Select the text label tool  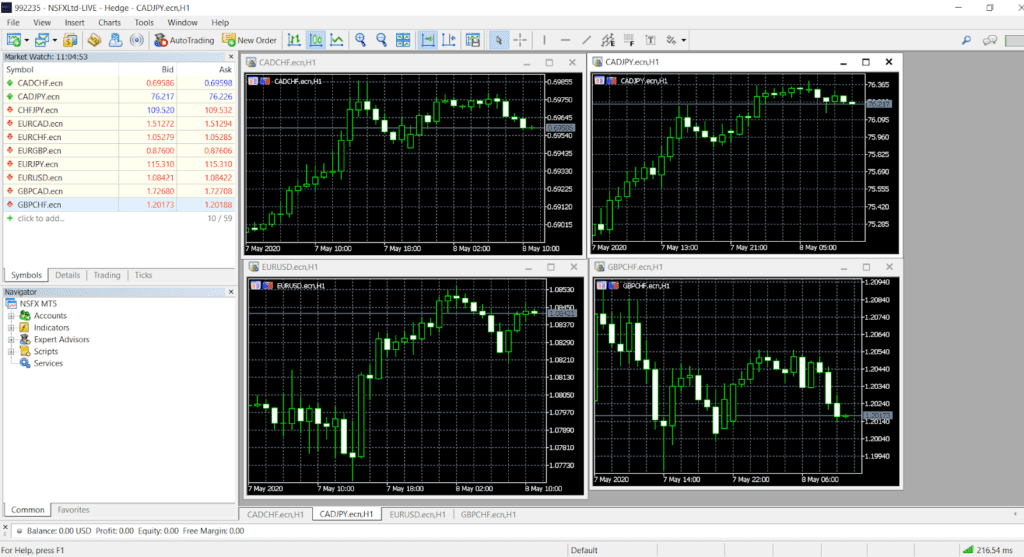pos(650,40)
